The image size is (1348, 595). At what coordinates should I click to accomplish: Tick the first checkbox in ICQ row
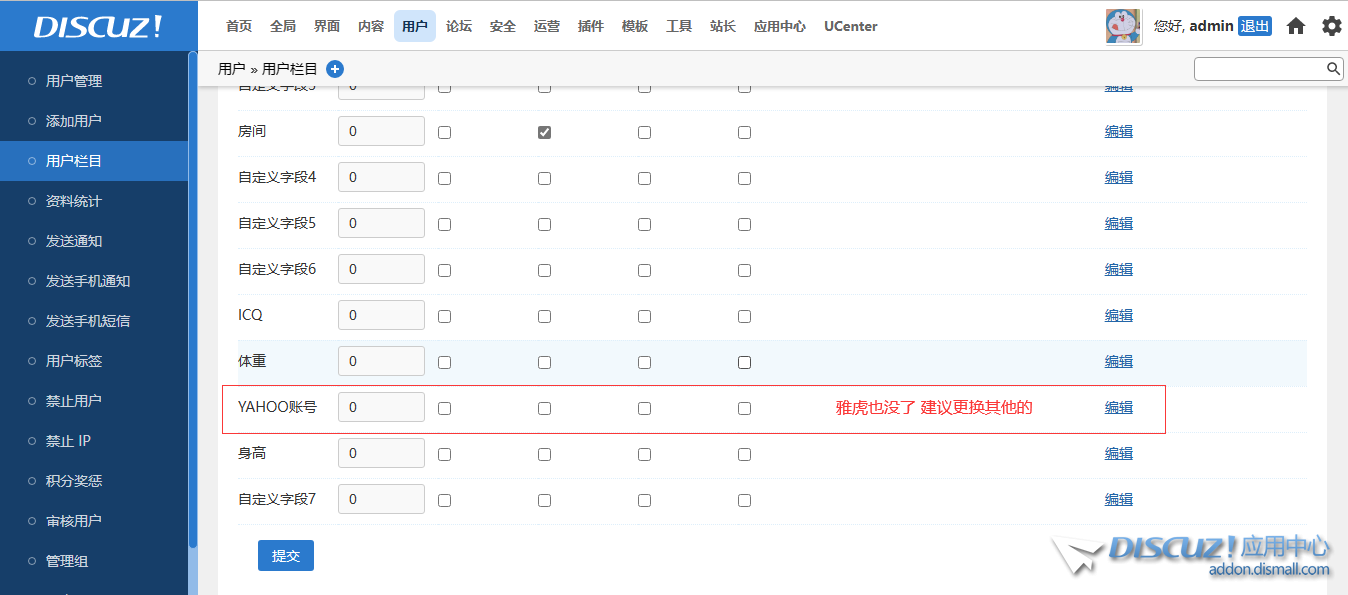(x=444, y=316)
